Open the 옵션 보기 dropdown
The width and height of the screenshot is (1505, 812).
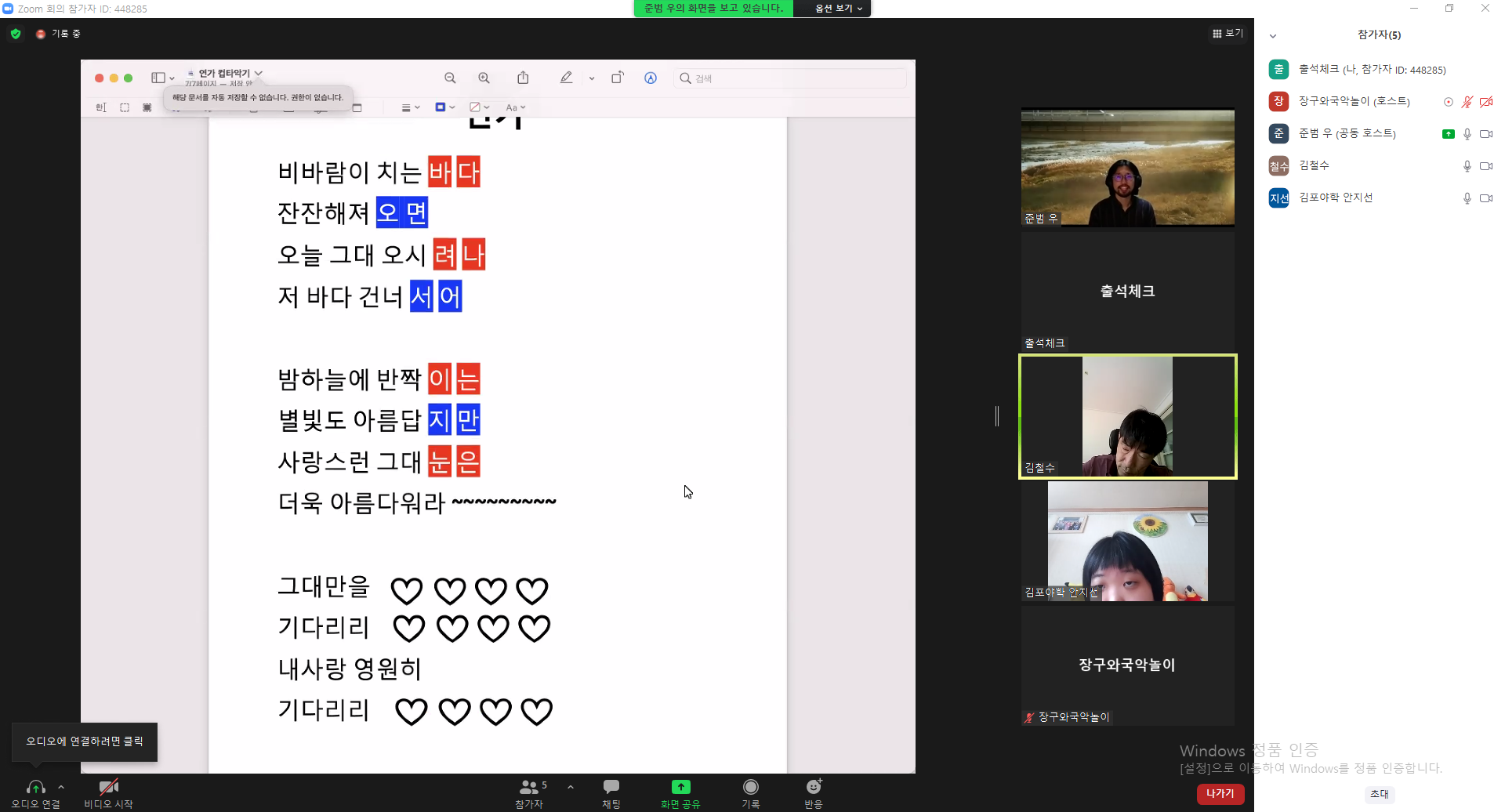coord(838,9)
